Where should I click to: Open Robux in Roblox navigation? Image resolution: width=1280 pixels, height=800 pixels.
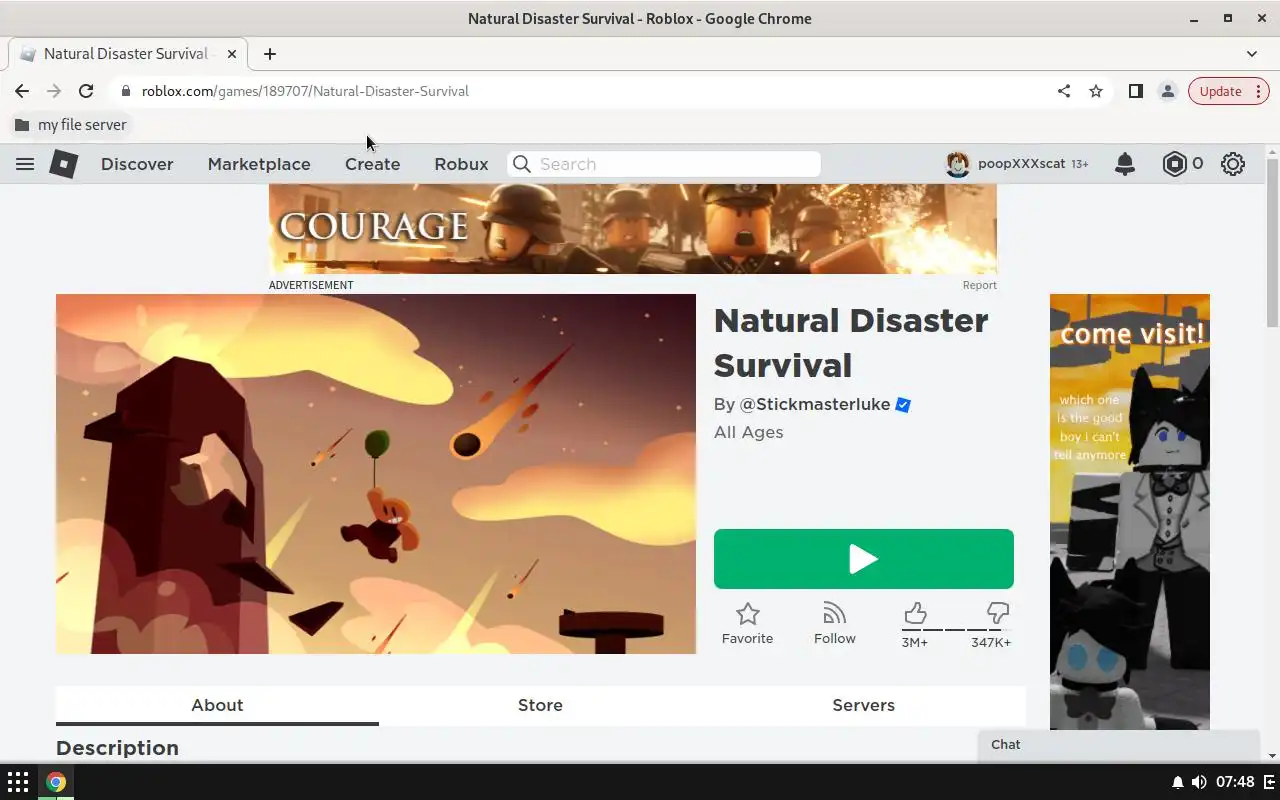[x=461, y=164]
